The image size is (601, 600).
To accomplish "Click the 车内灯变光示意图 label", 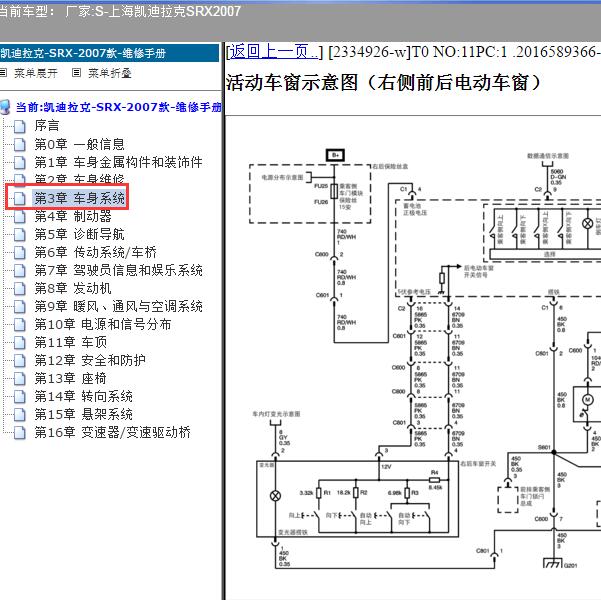I will point(276,414).
